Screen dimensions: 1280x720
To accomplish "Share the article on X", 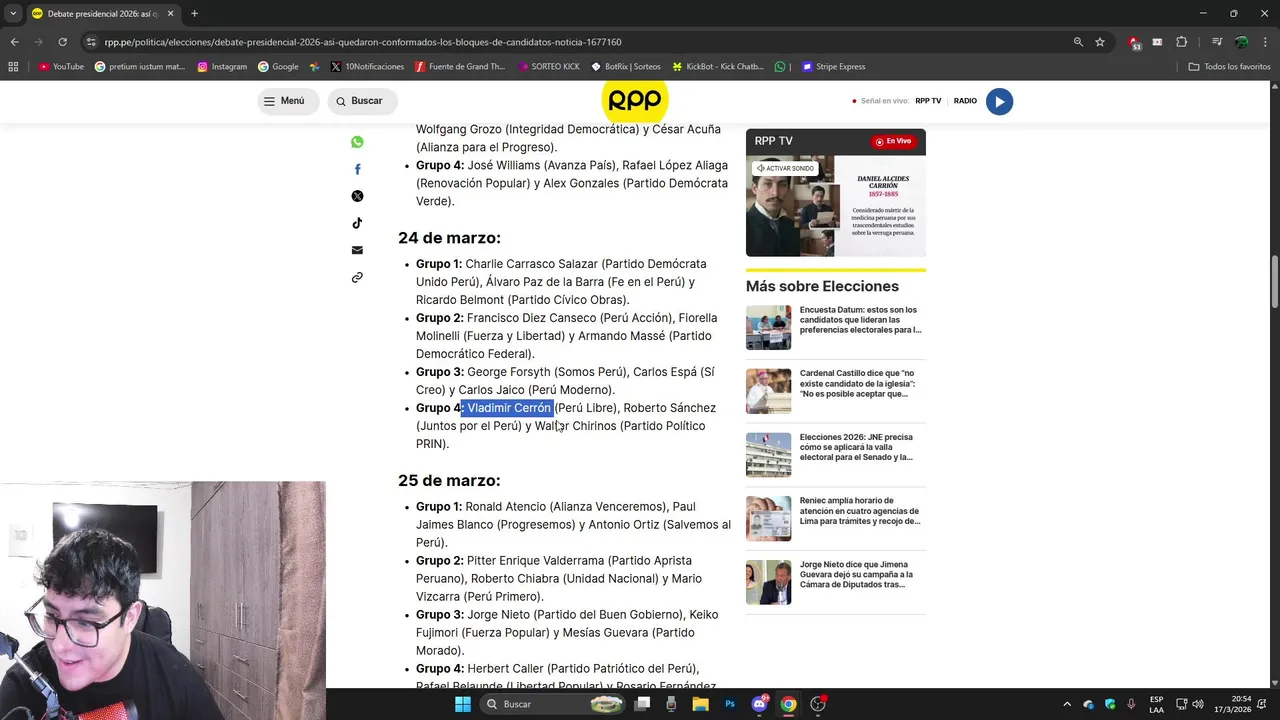I will [x=357, y=196].
